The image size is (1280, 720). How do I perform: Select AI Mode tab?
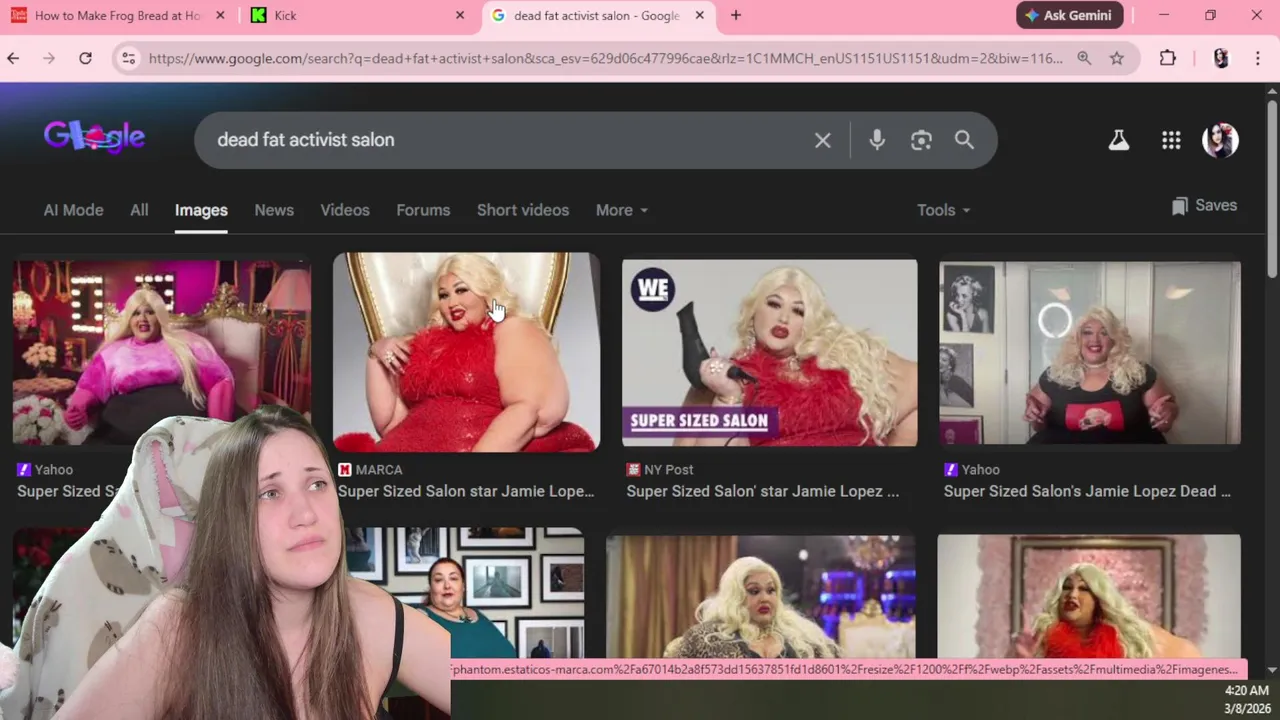[73, 210]
